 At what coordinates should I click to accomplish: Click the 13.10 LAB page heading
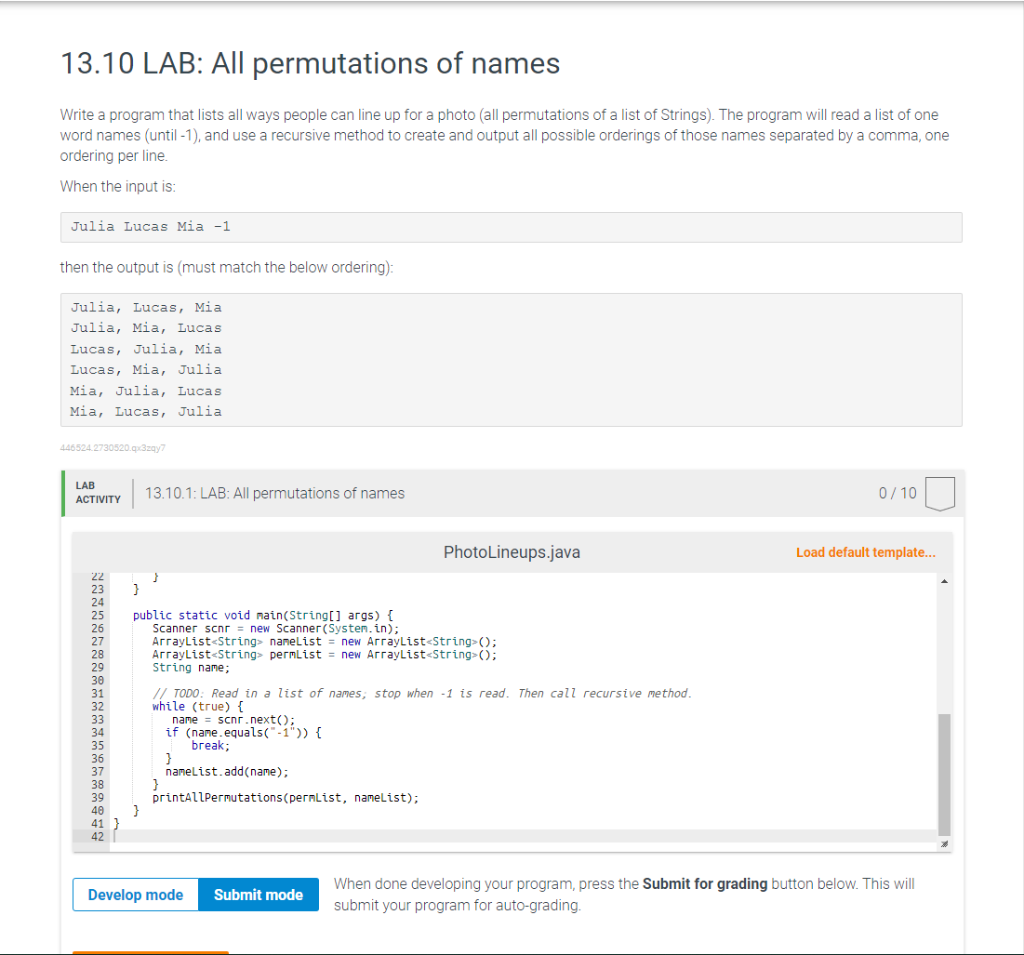[x=310, y=63]
